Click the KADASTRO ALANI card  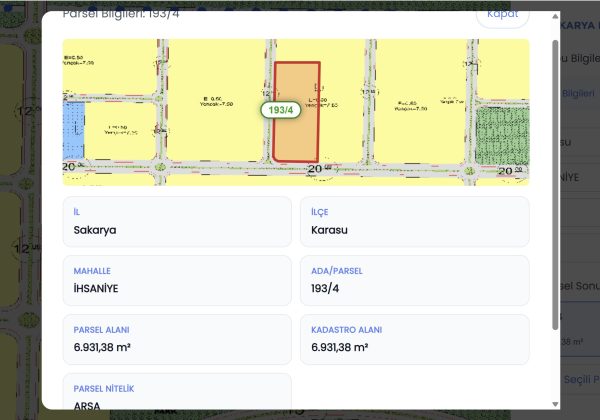coord(415,339)
